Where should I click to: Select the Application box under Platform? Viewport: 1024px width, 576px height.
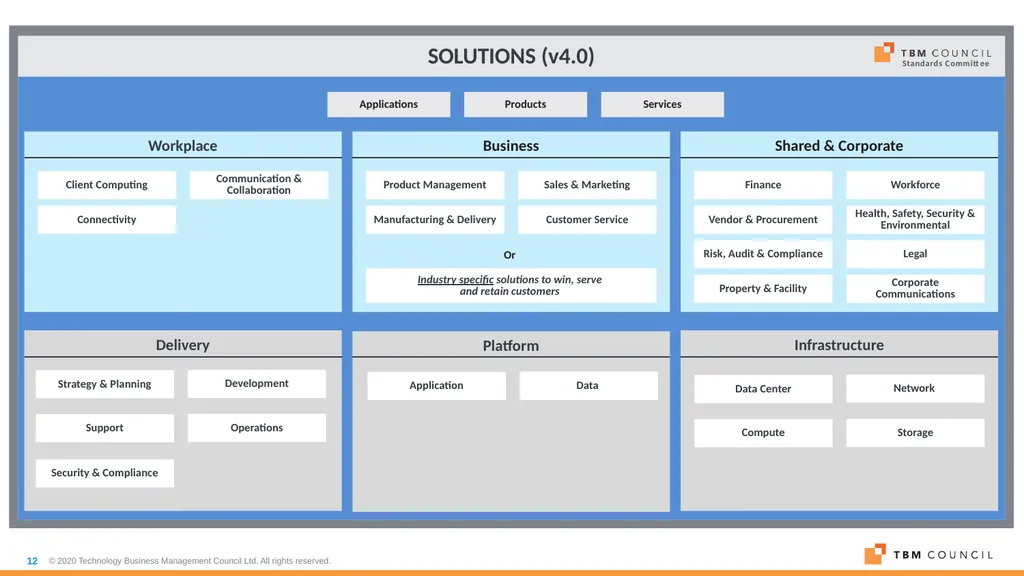[x=436, y=386]
